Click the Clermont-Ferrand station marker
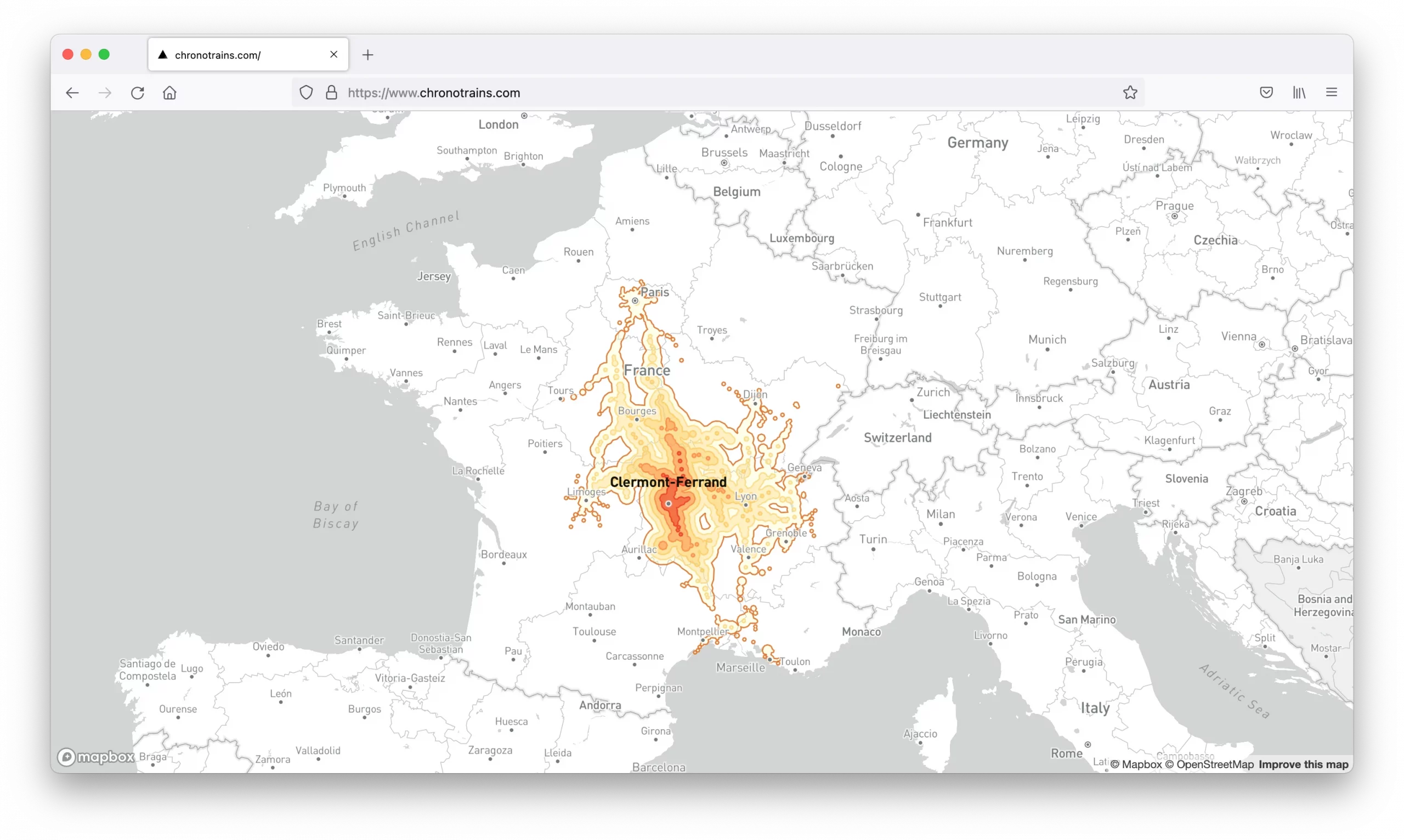Screen dimensions: 1404x840 (669, 503)
